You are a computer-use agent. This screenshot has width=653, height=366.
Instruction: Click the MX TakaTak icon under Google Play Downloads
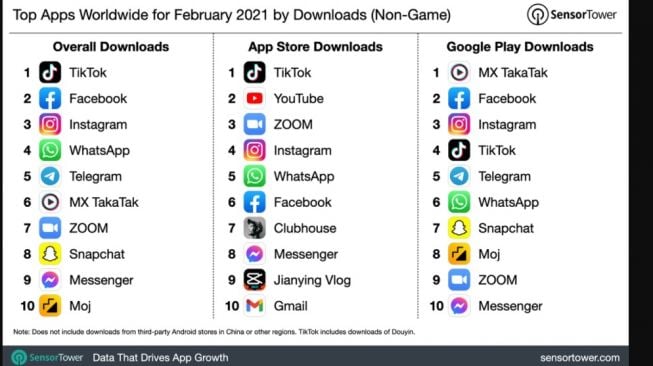[x=459, y=72]
